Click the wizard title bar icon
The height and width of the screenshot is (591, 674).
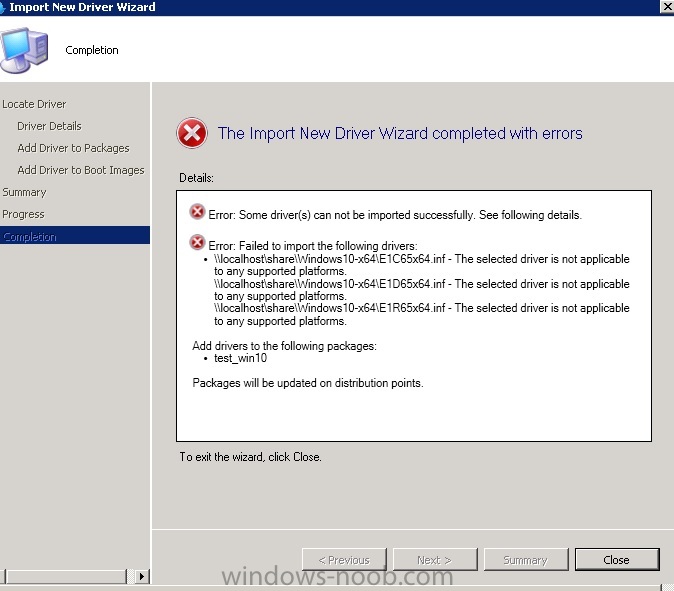[3, 7]
